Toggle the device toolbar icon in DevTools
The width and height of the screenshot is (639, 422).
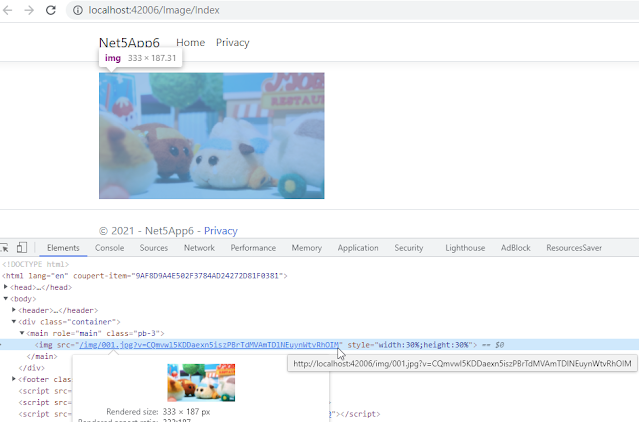(x=22, y=248)
